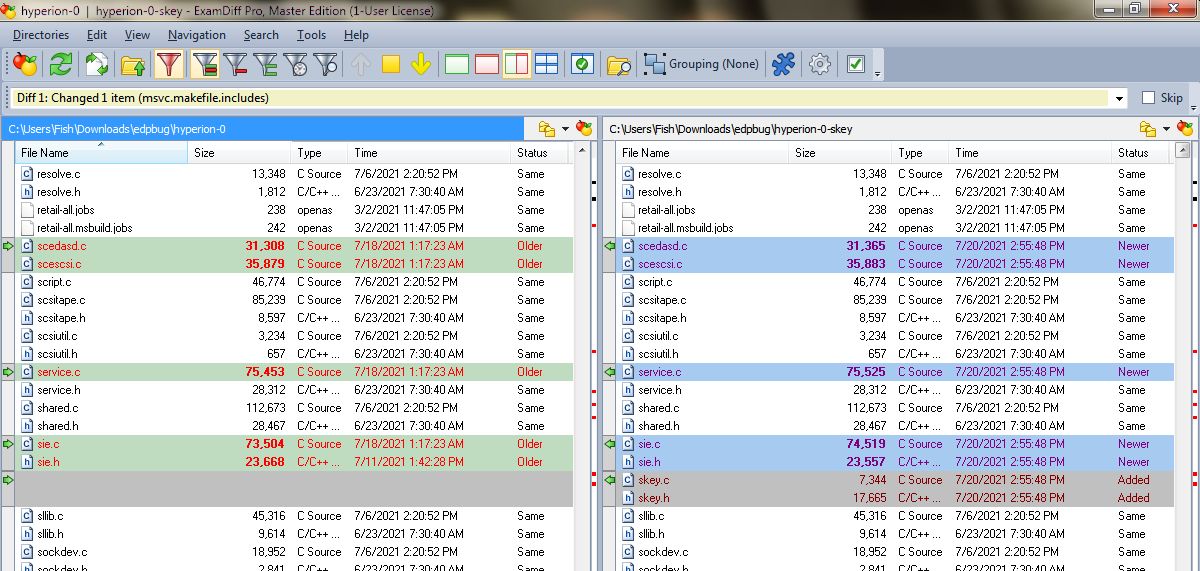Click the left pane apples compare icon
This screenshot has height=571, width=1200.
tap(584, 129)
